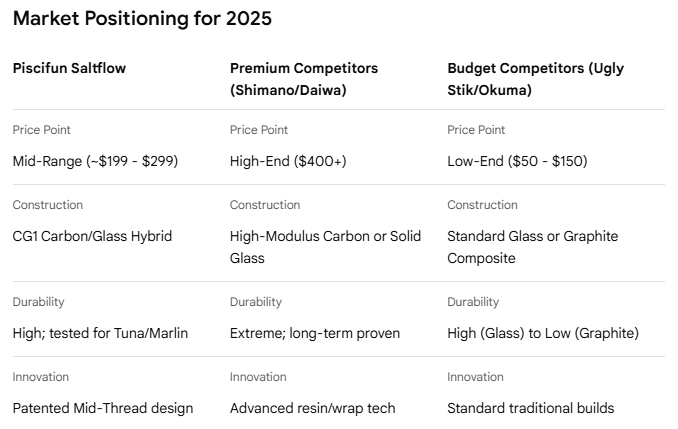The height and width of the screenshot is (429, 678).
Task: Click the Price Point label under Piscifun Saltflow
Action: [x=42, y=130]
